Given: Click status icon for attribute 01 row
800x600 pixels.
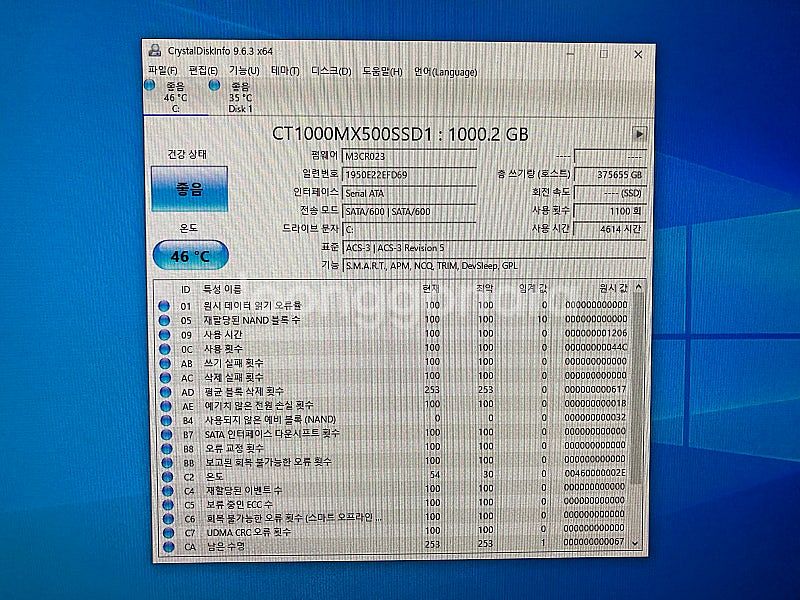Looking at the screenshot, I should click(164, 306).
